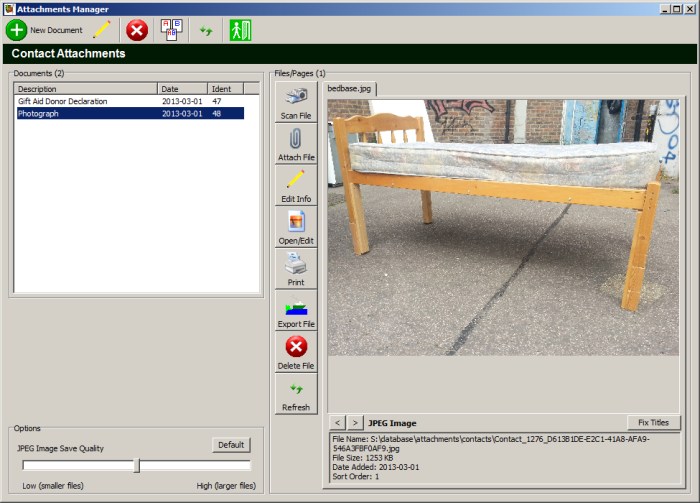Click the Delete File button
Screen dimensions: 700x503
point(296,353)
